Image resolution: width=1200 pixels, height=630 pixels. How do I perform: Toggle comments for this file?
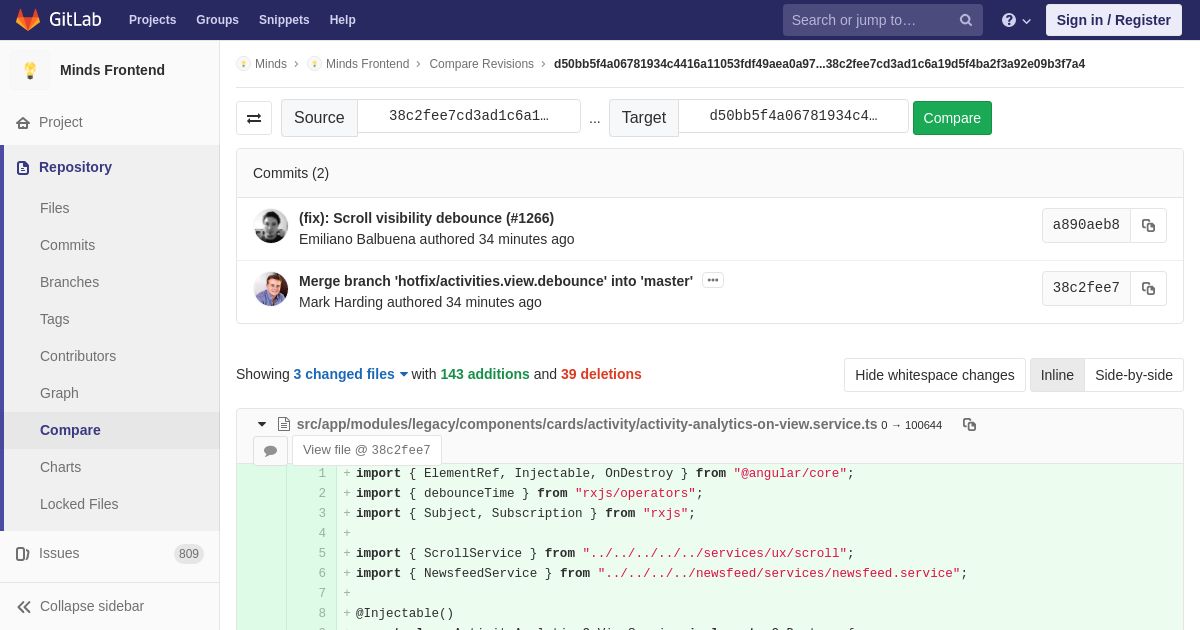(270, 450)
